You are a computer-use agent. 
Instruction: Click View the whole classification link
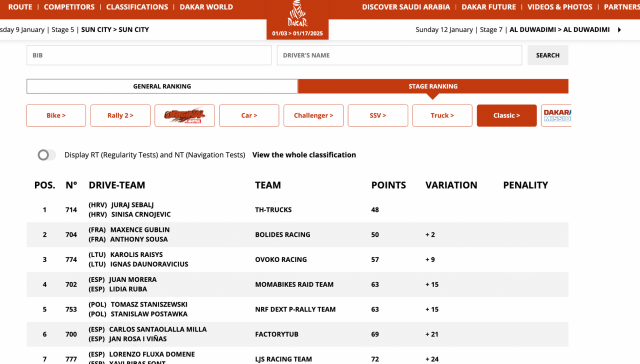click(304, 155)
